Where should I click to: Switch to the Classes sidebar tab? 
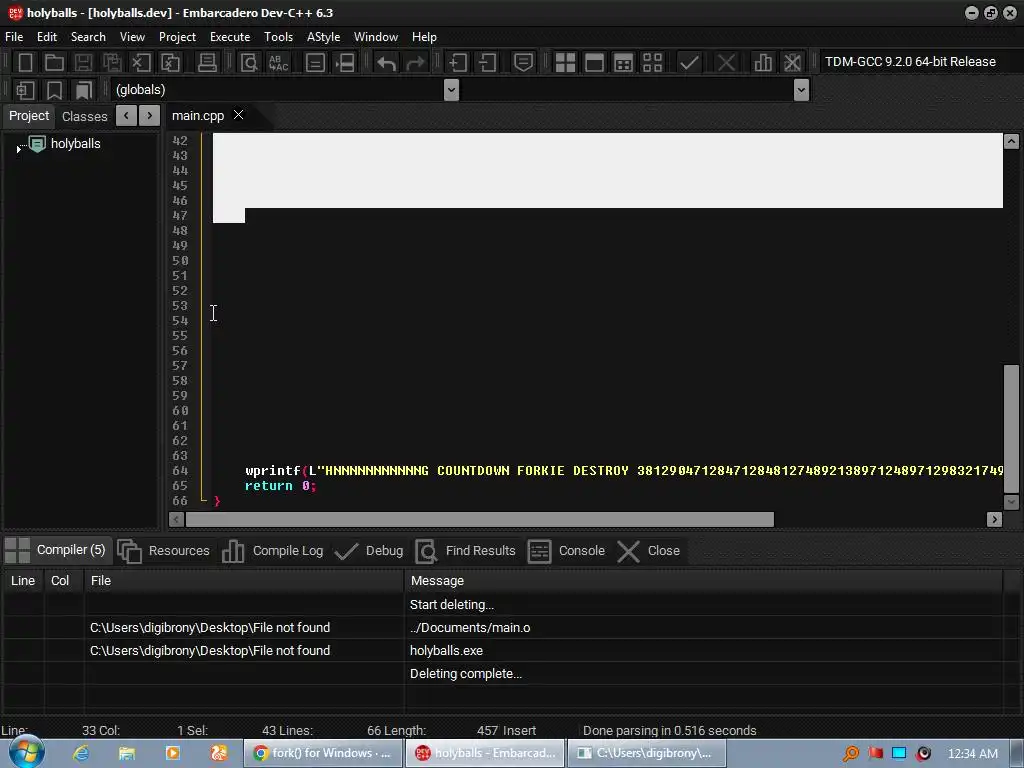tap(84, 116)
